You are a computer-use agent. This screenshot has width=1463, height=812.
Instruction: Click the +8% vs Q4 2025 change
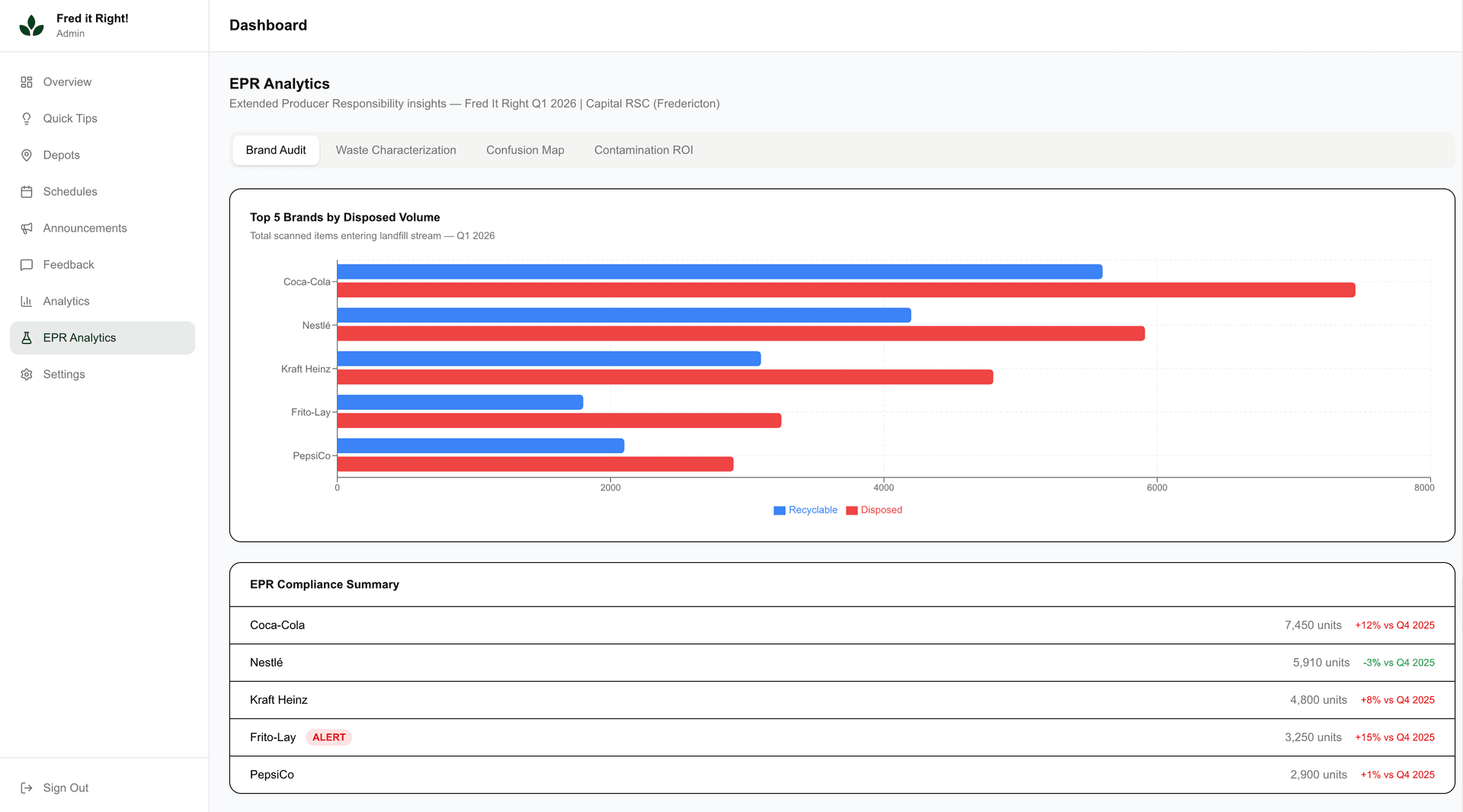click(1397, 700)
